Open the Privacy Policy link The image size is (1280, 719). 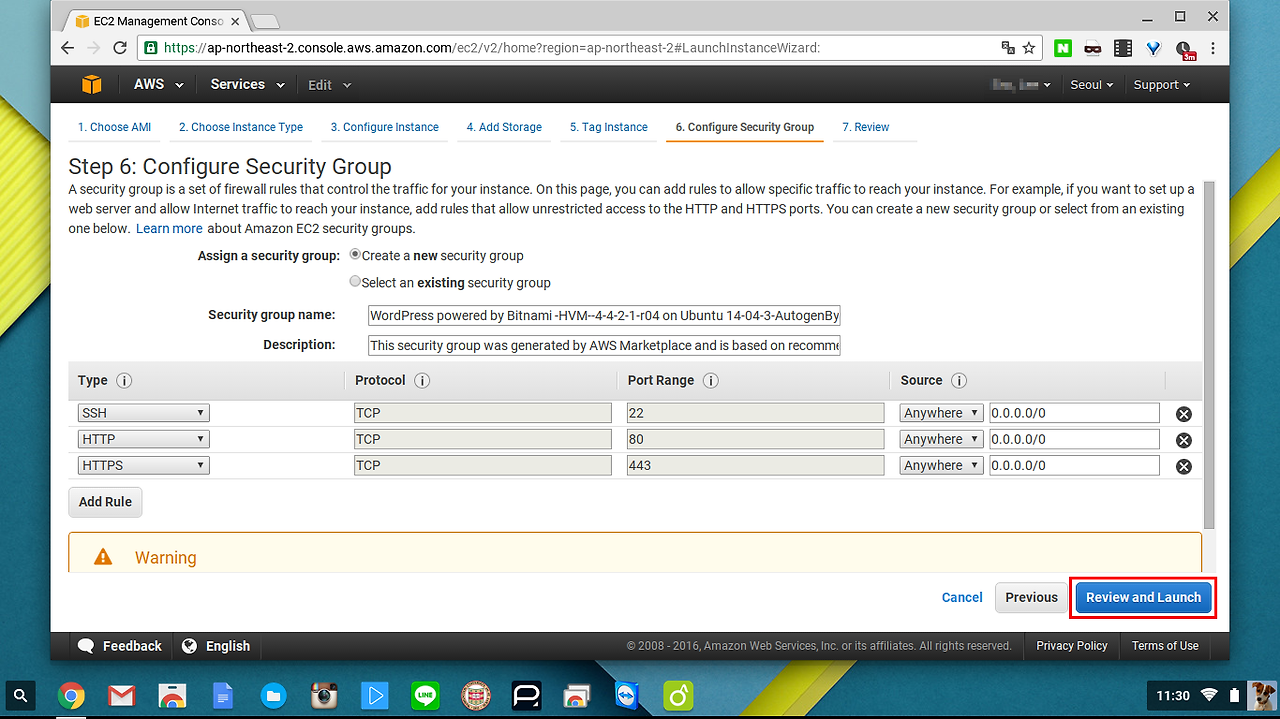pos(1072,646)
